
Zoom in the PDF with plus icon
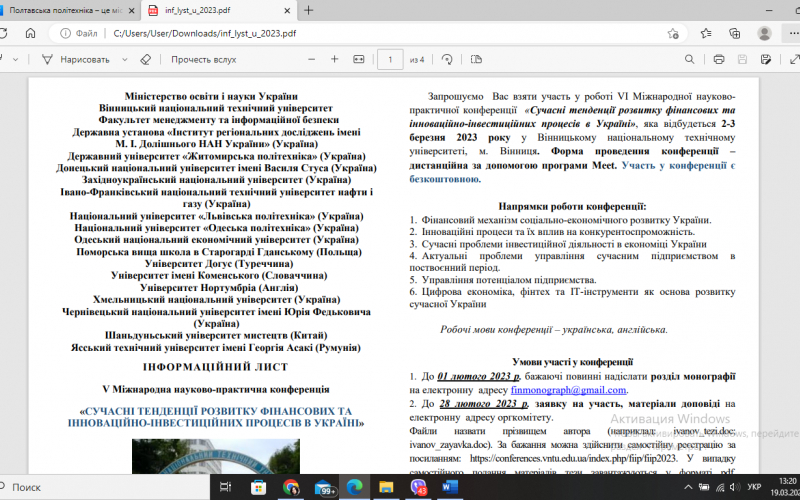335,60
